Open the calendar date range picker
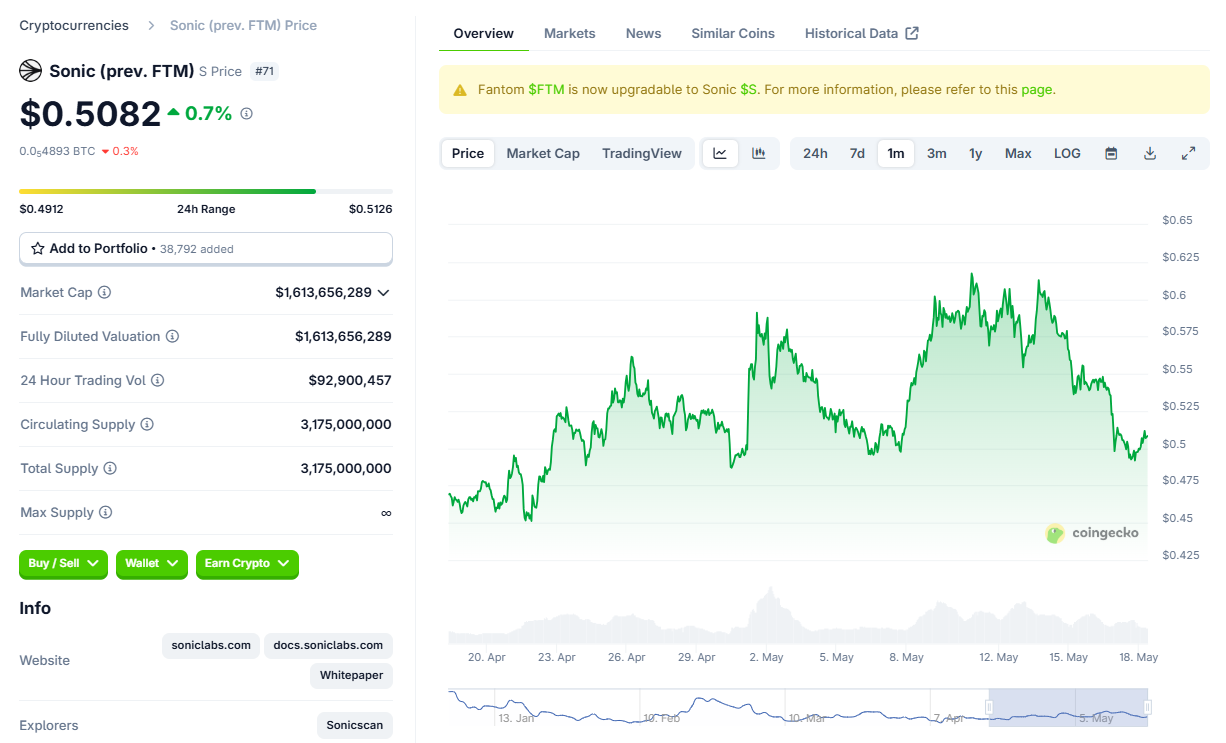 point(1111,153)
